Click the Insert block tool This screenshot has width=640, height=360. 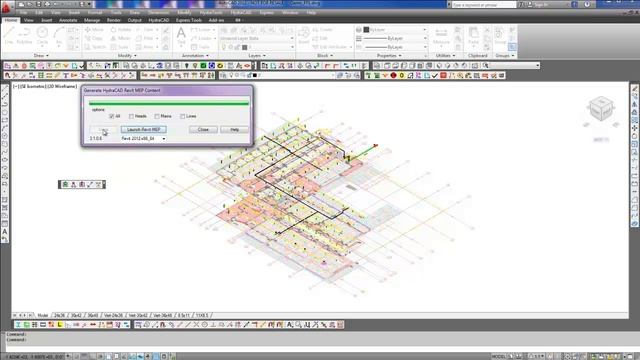pyautogui.click(x=304, y=36)
